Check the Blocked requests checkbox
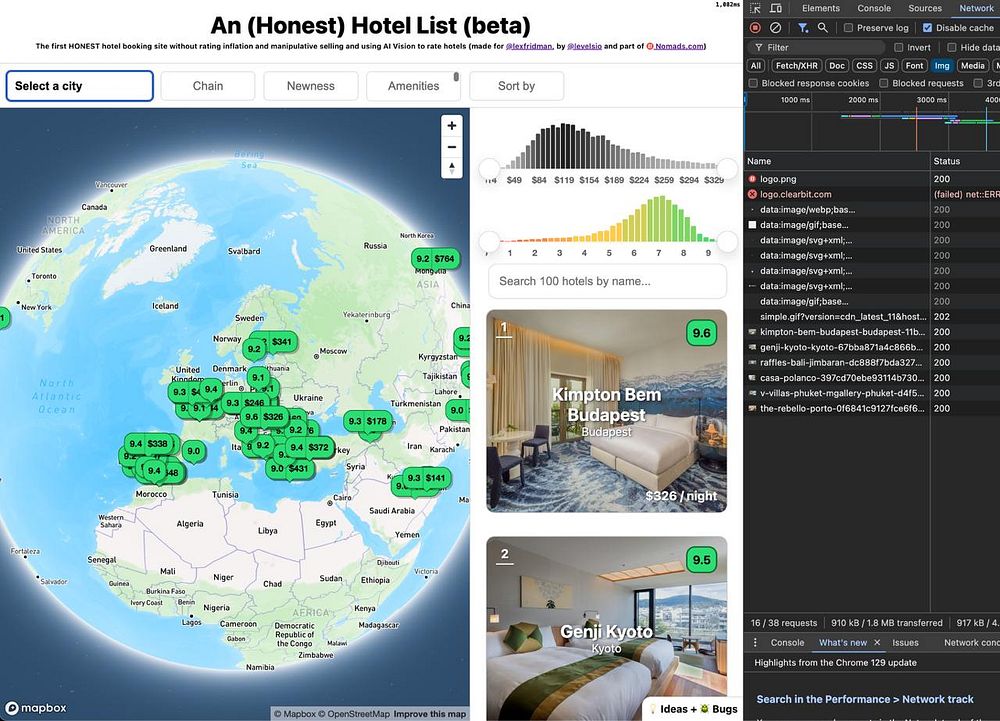1000x721 pixels. point(884,83)
